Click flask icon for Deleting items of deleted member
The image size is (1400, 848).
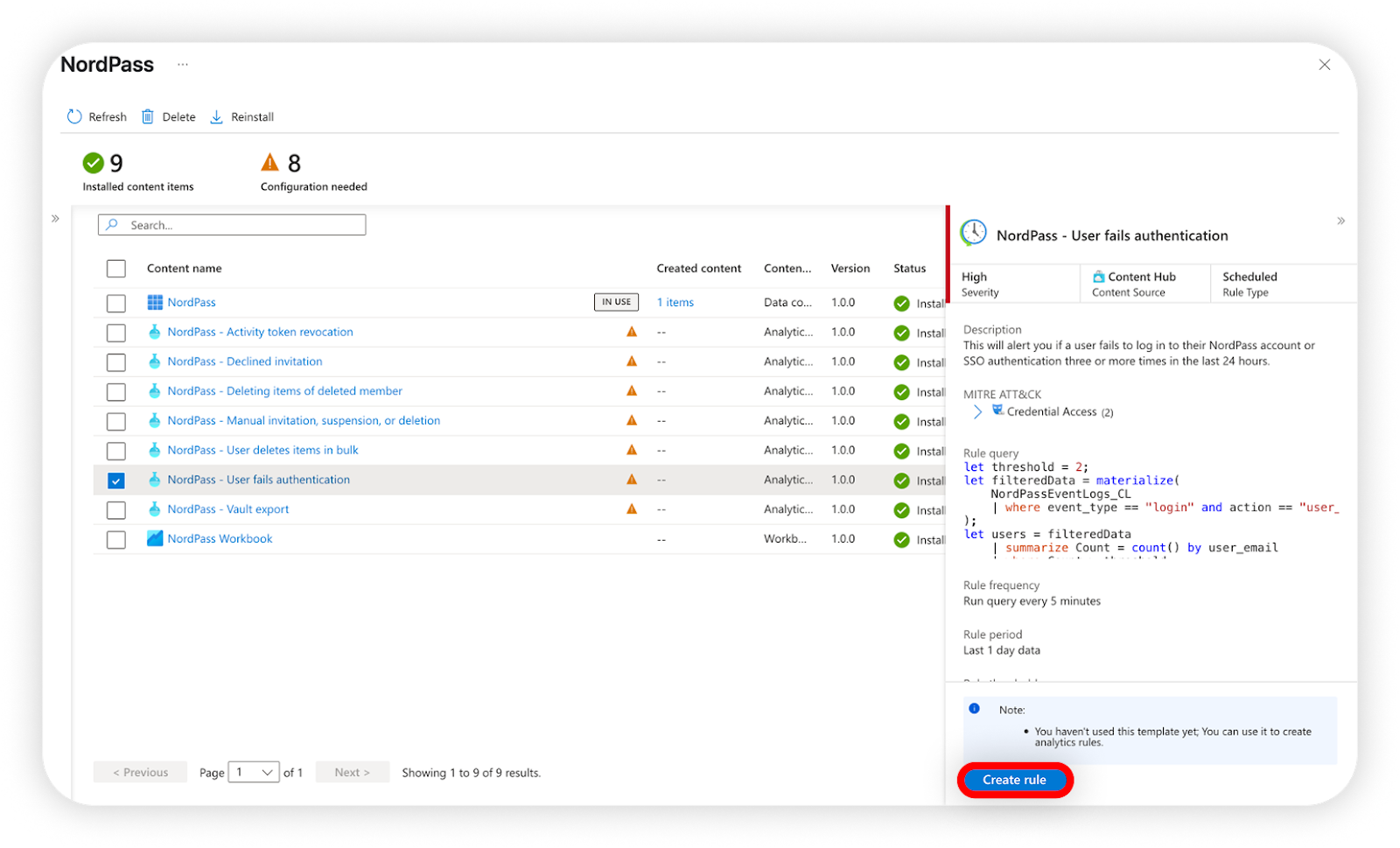(155, 391)
